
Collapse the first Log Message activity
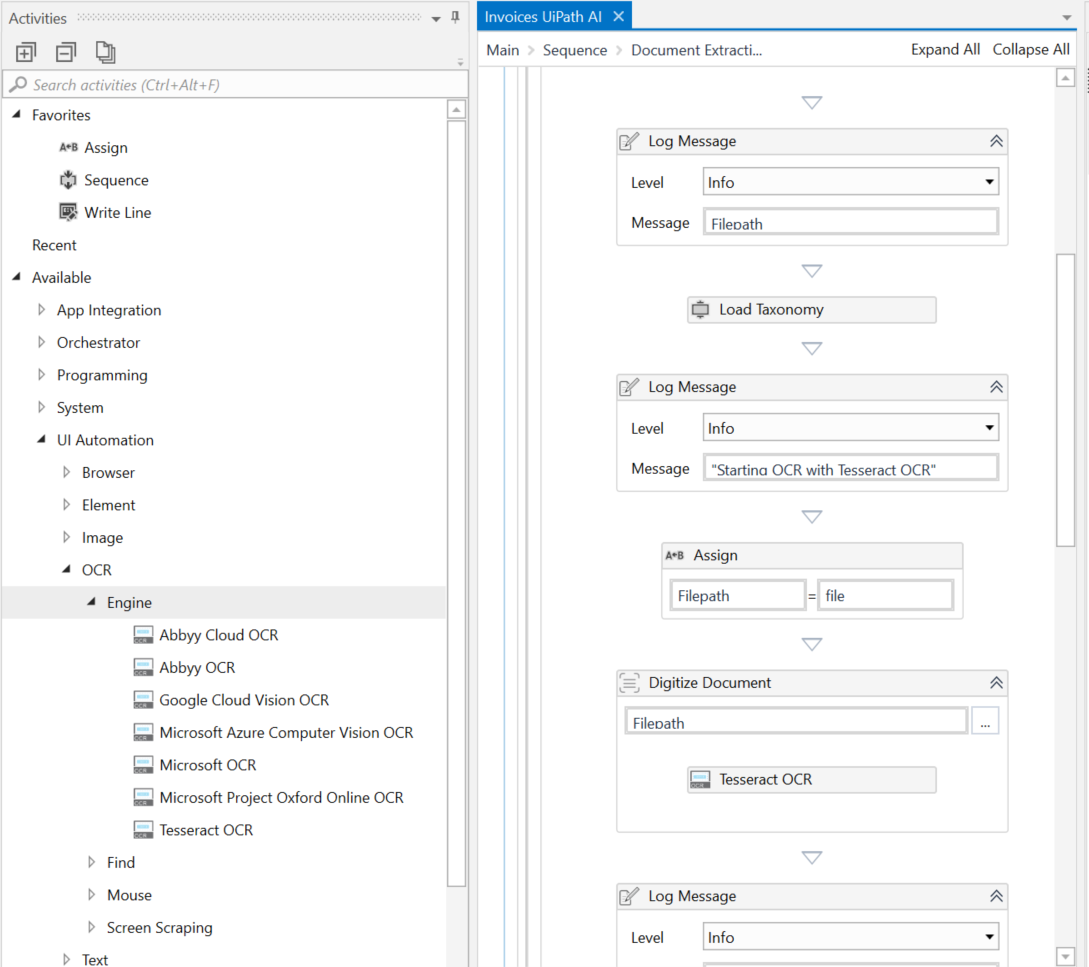point(996,141)
